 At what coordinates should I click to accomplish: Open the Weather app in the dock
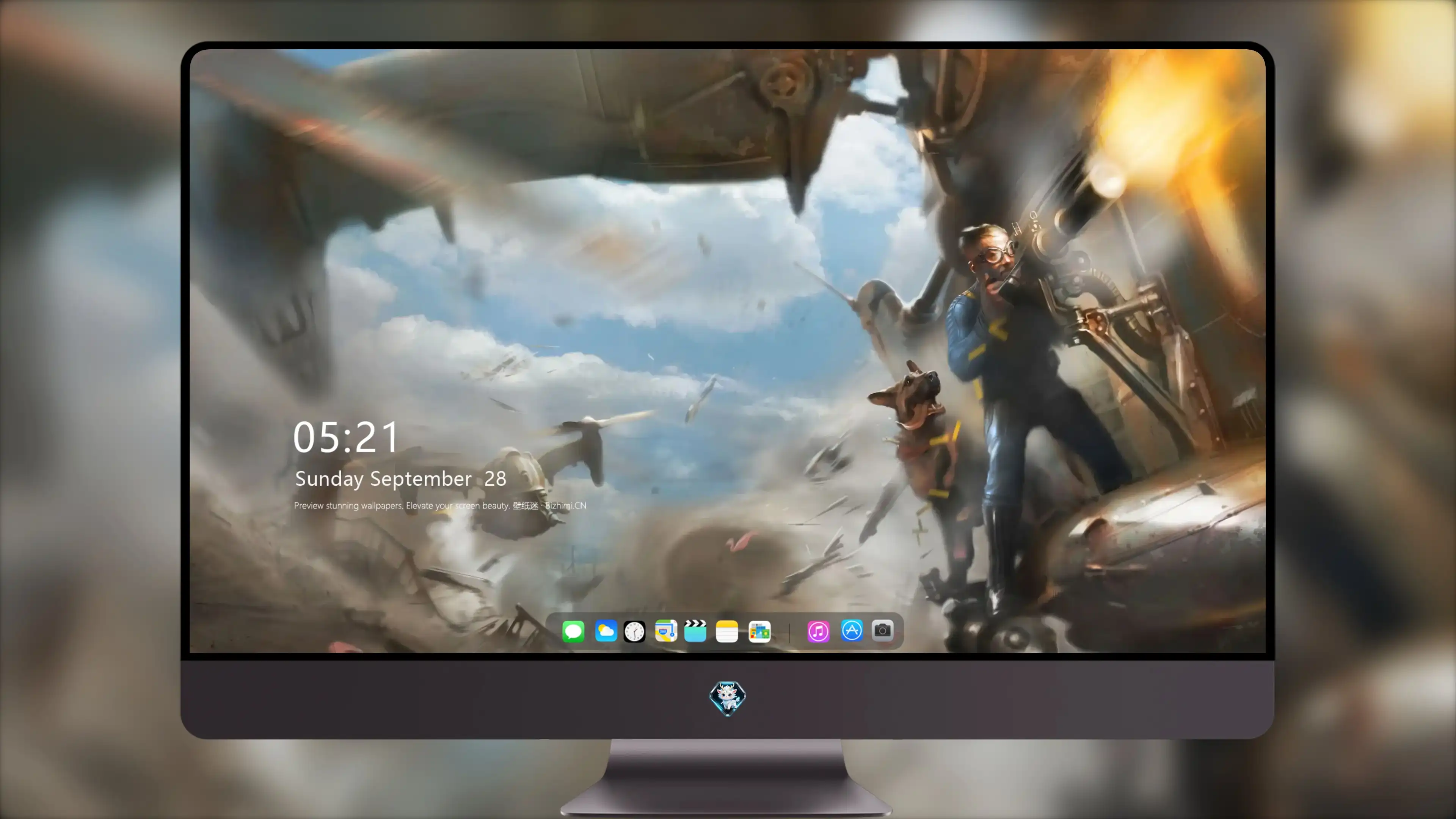(x=606, y=631)
